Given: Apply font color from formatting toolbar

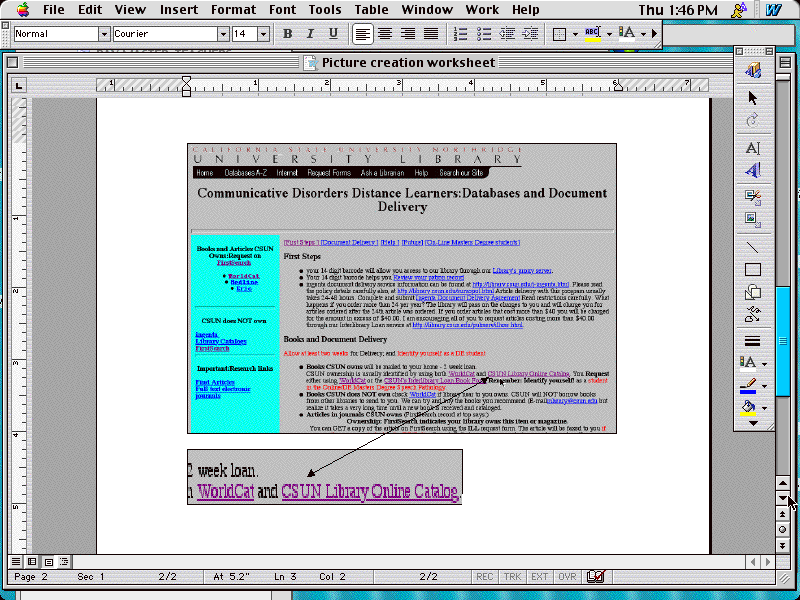Looking at the screenshot, I should 627,34.
